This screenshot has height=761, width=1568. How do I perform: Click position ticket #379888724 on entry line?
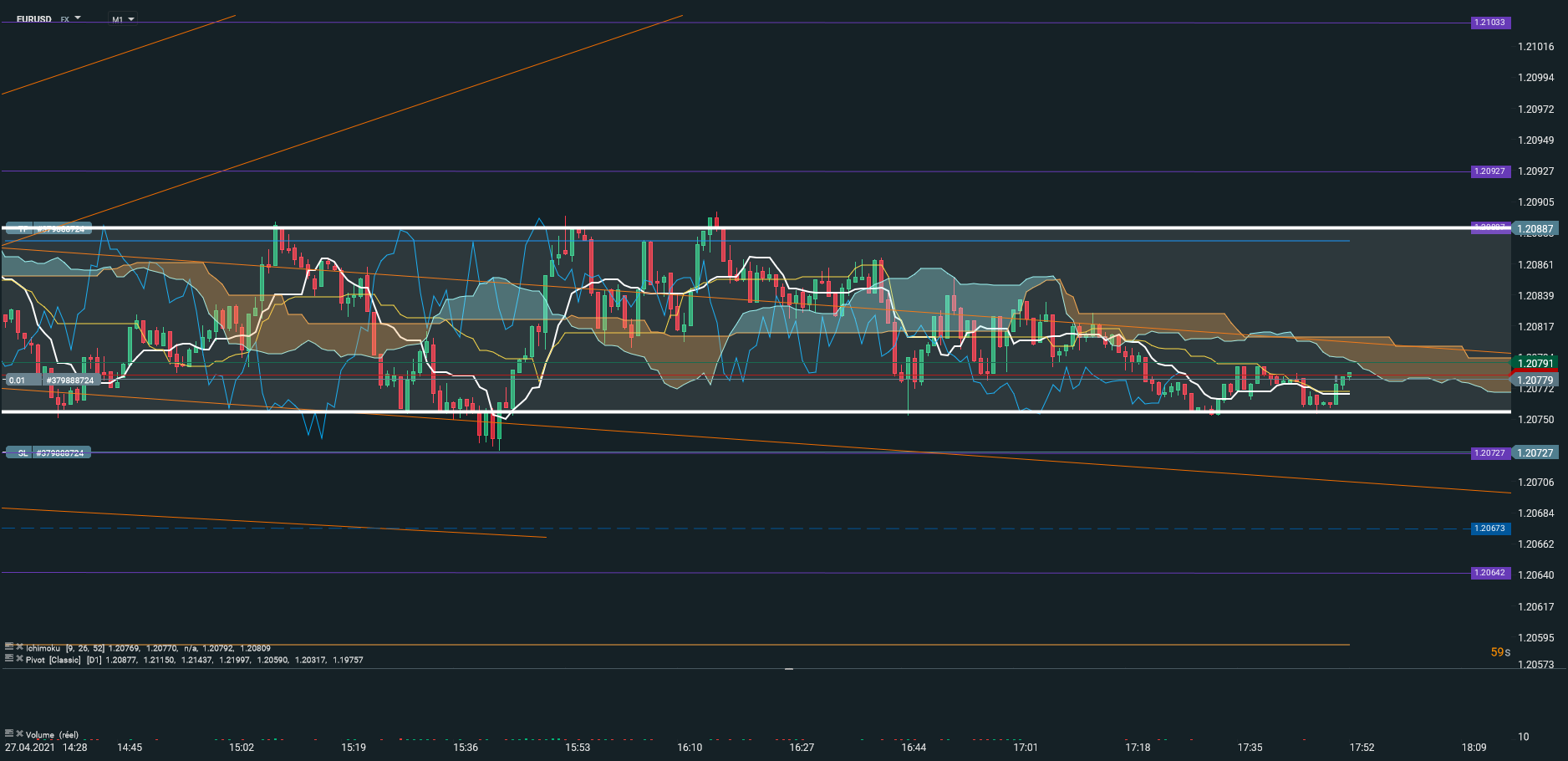click(x=70, y=380)
